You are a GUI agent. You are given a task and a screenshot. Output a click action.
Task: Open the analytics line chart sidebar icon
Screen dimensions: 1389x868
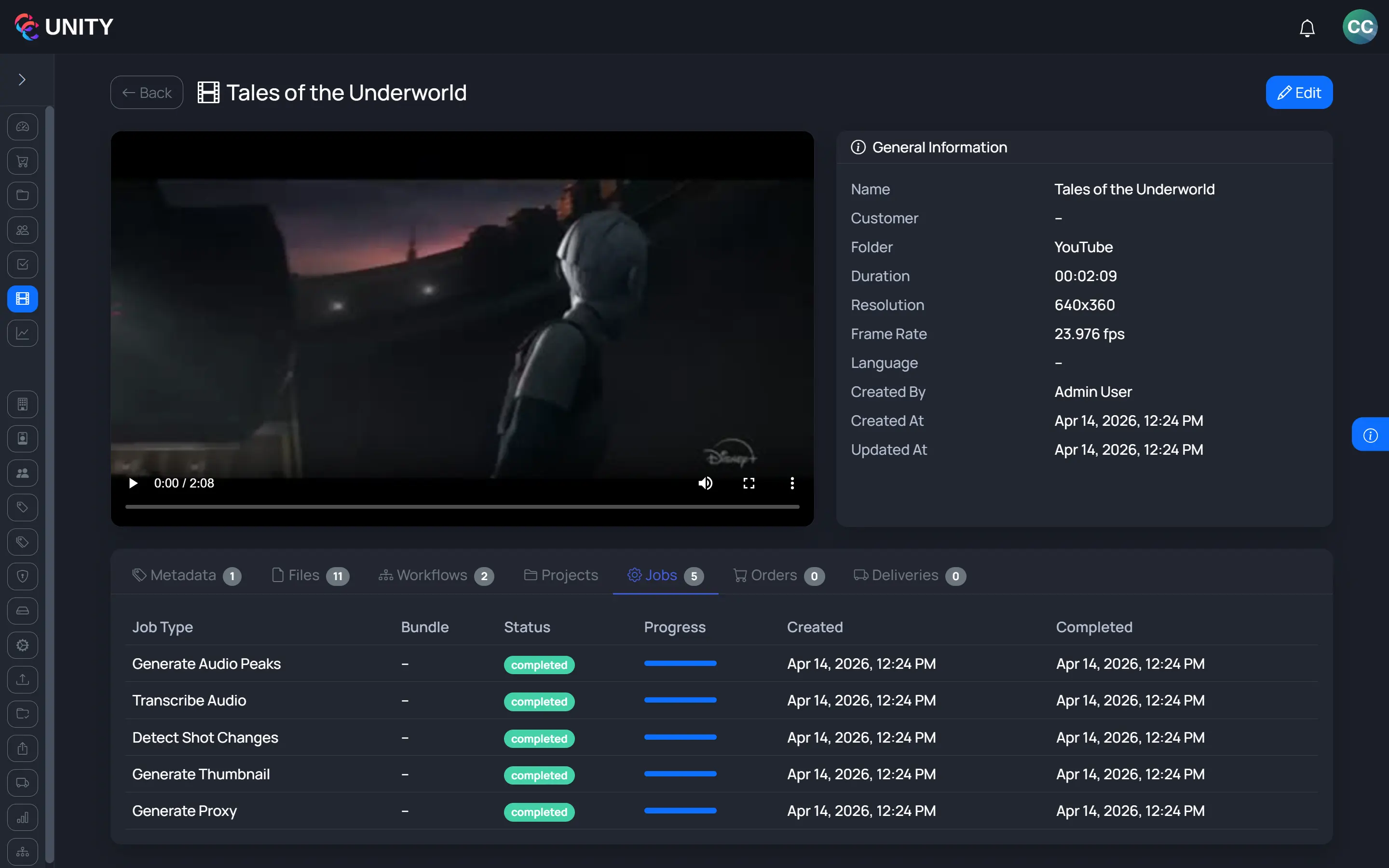coord(22,333)
